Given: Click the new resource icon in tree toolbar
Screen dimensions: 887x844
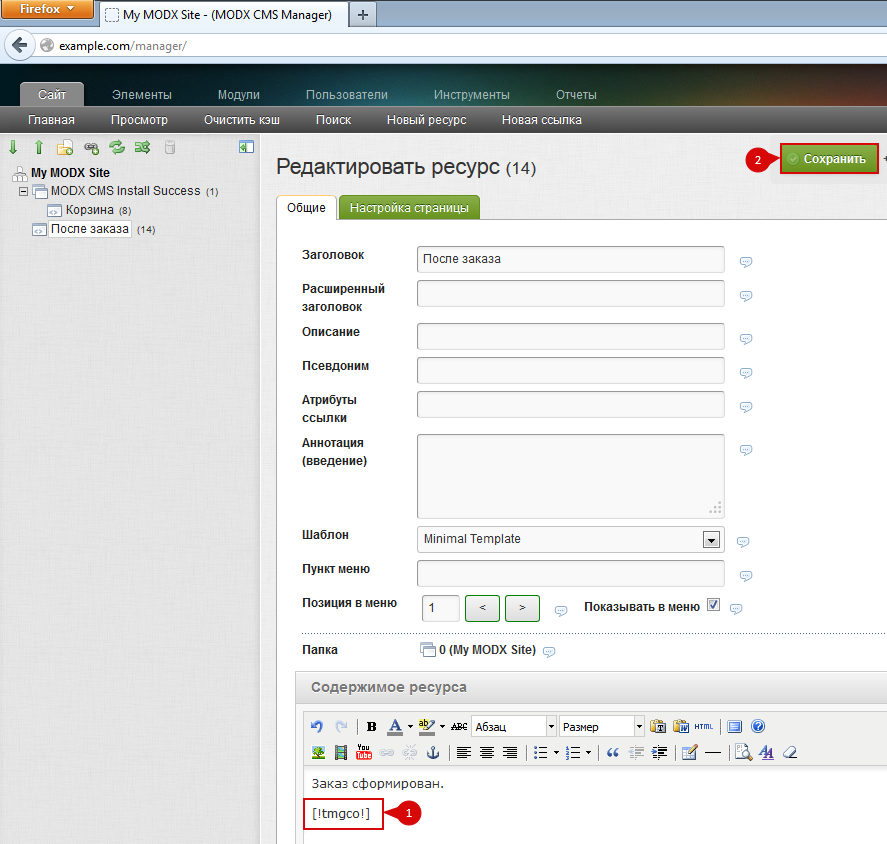Looking at the screenshot, I should (65, 147).
